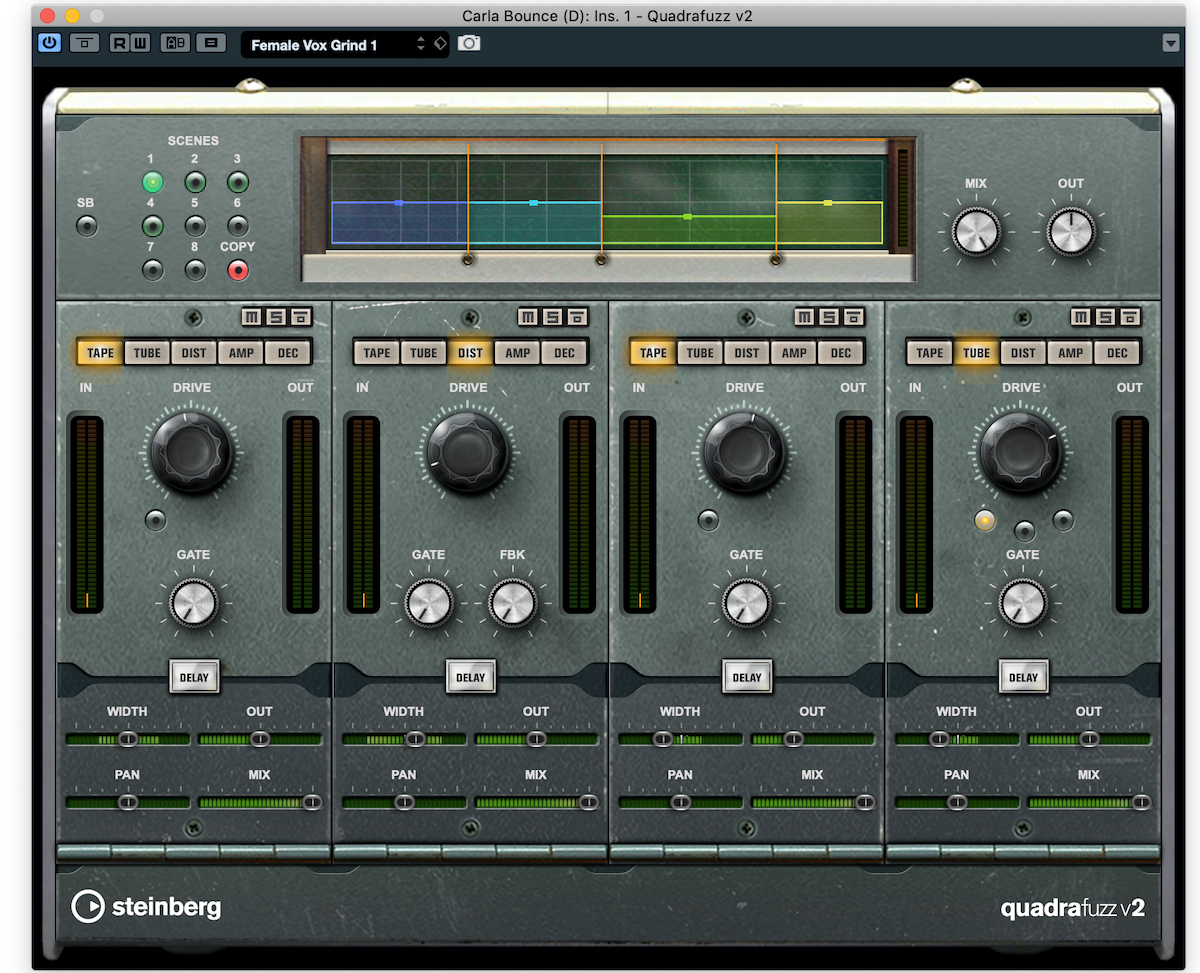Select DIST mode in band 3
This screenshot has width=1200, height=973.
(747, 352)
